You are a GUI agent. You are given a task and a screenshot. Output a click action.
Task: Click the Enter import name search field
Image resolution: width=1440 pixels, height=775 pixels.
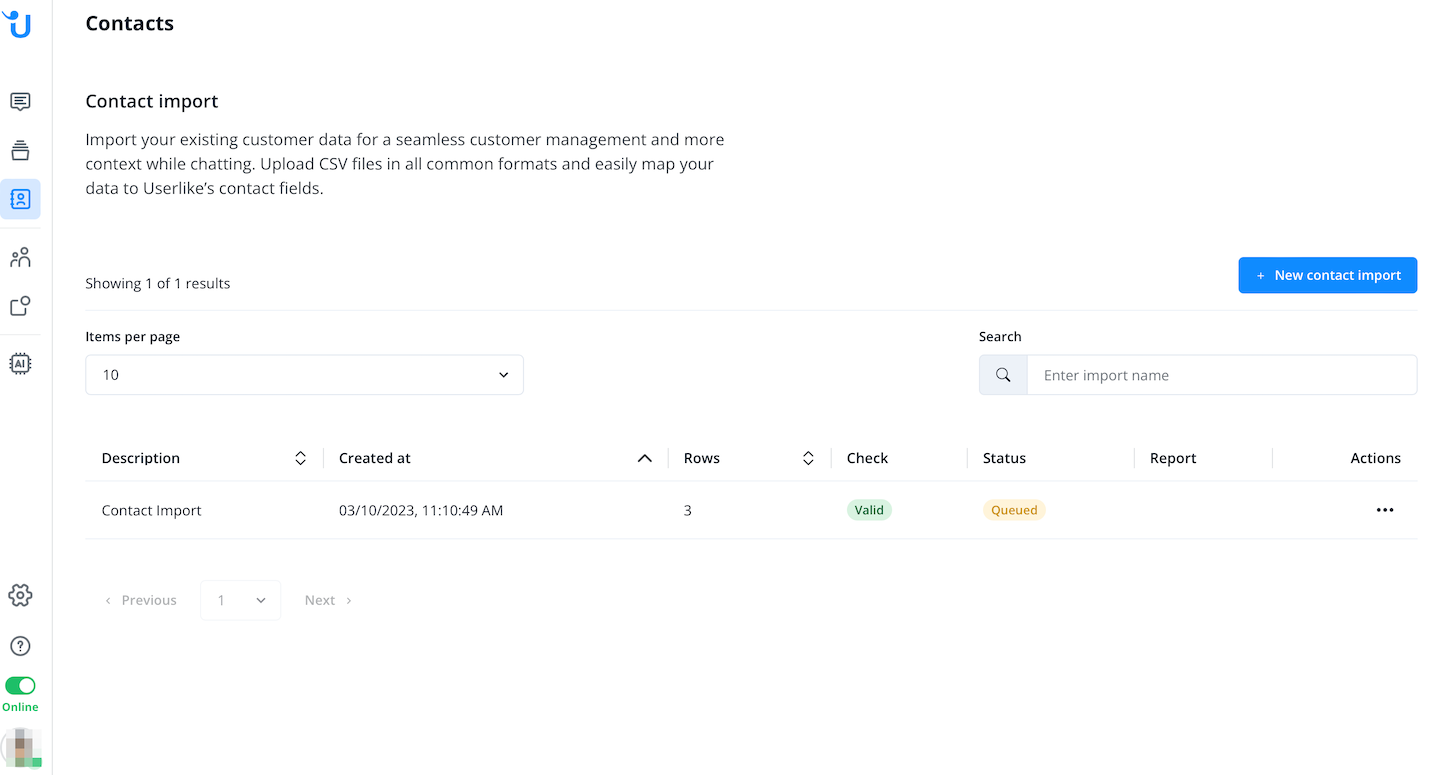click(x=1221, y=376)
